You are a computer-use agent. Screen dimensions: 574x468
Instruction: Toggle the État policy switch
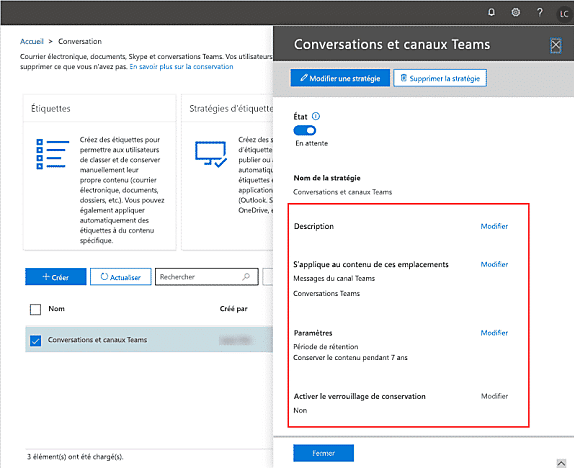coord(304,130)
